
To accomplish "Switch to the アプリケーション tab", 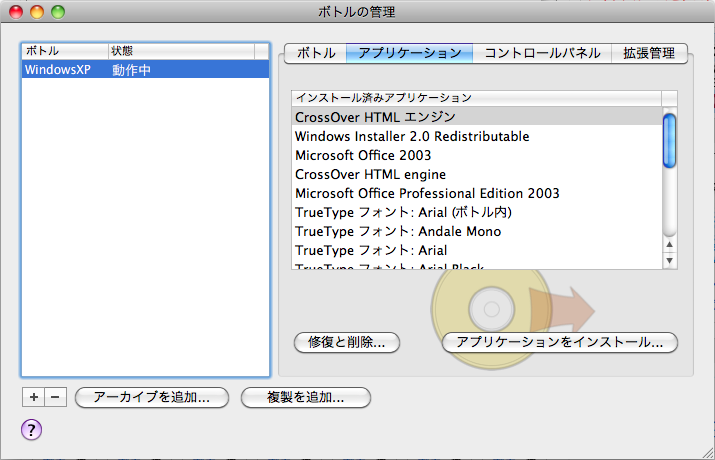I will pyautogui.click(x=409, y=53).
